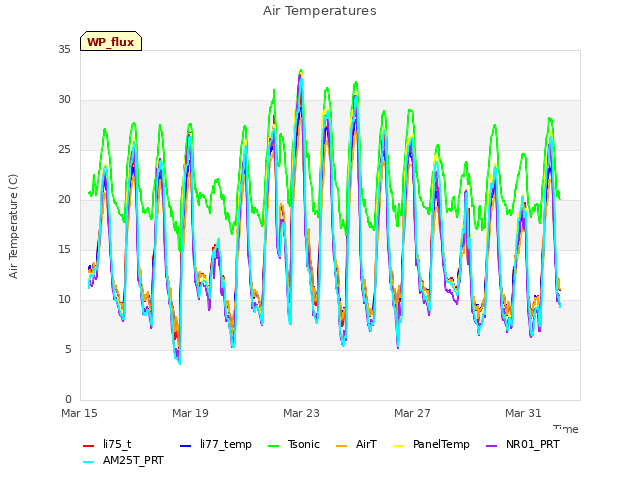Viewport: 640px width, 480px height.
Task: Click the Mar 31 x-axis tick label
Action: (523, 413)
